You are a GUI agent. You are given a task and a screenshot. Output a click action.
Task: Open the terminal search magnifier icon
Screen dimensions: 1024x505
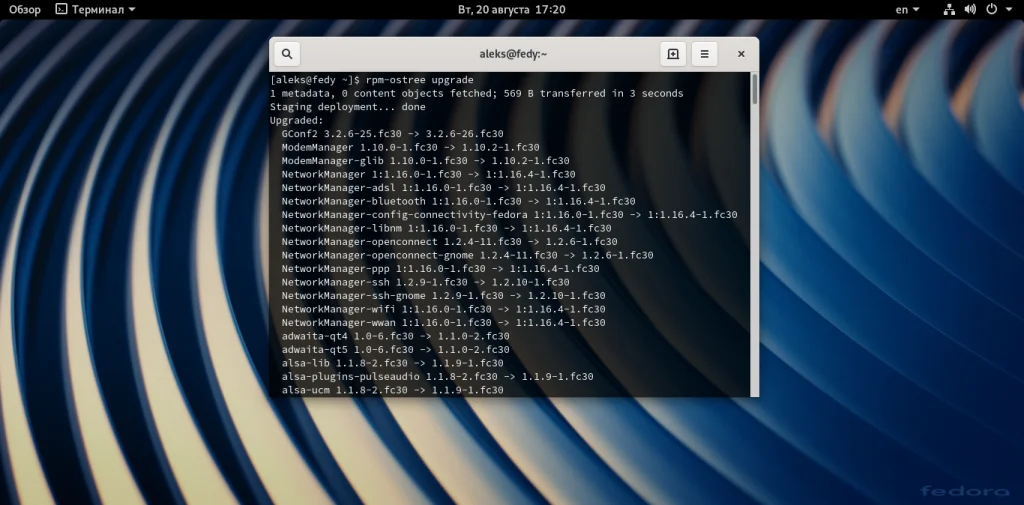287,54
